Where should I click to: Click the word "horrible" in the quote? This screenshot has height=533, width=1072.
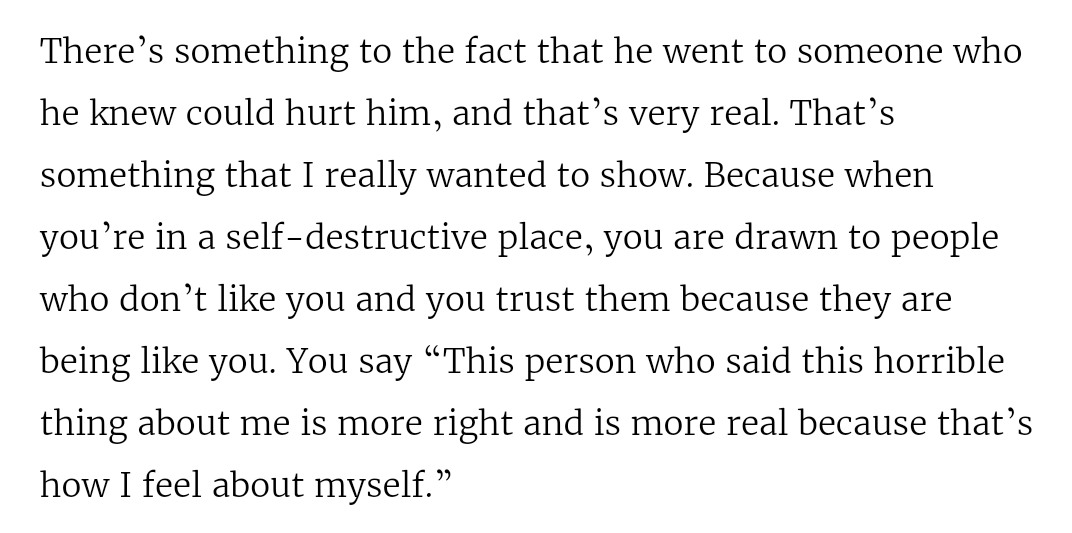[x=938, y=362]
